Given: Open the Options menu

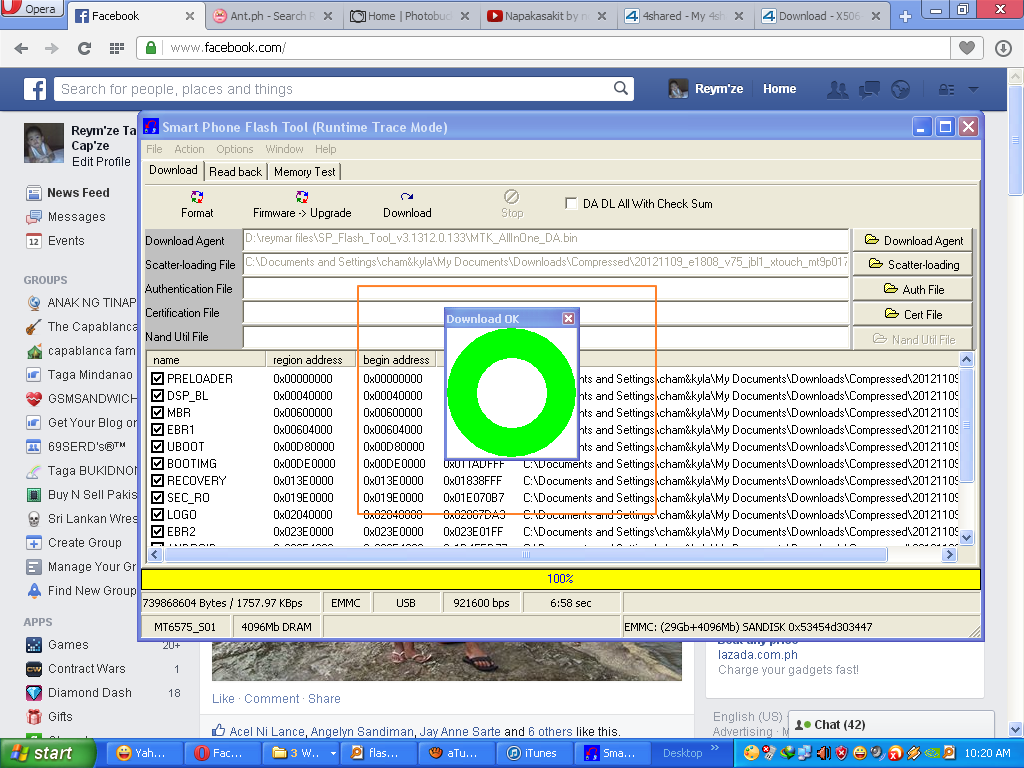Looking at the screenshot, I should coord(234,149).
